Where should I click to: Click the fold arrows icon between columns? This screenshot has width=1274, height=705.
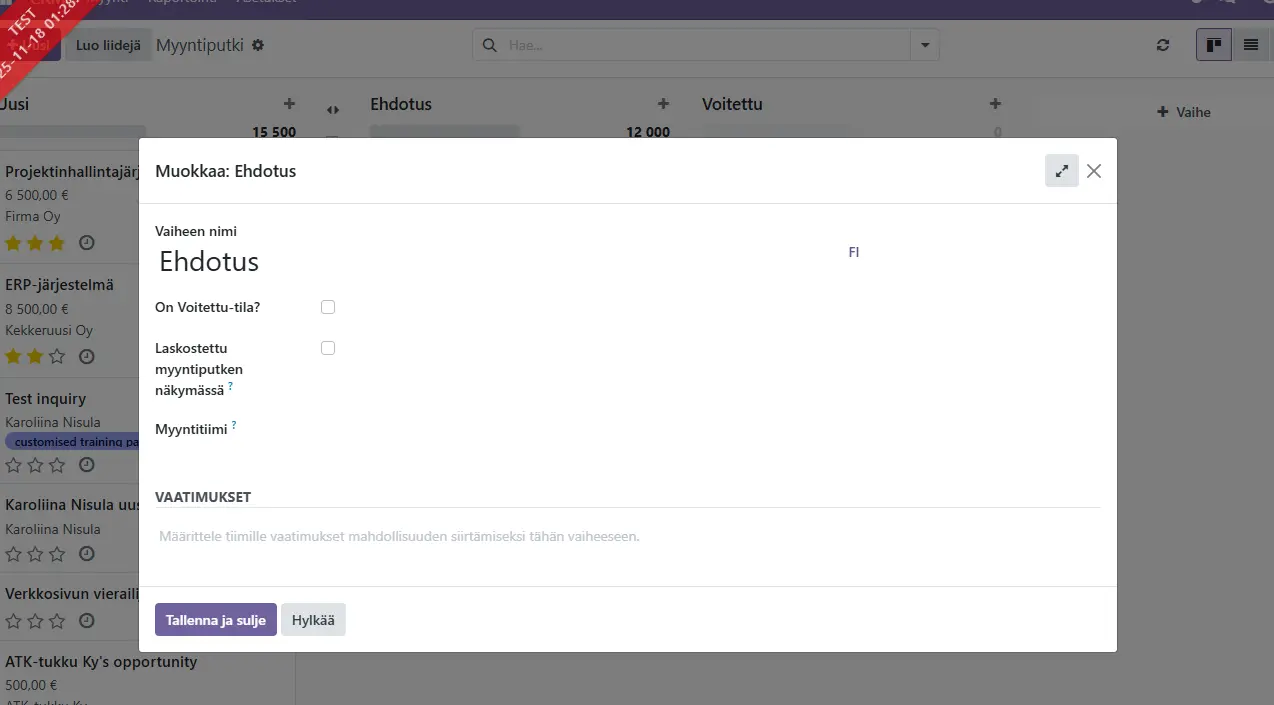pos(333,110)
